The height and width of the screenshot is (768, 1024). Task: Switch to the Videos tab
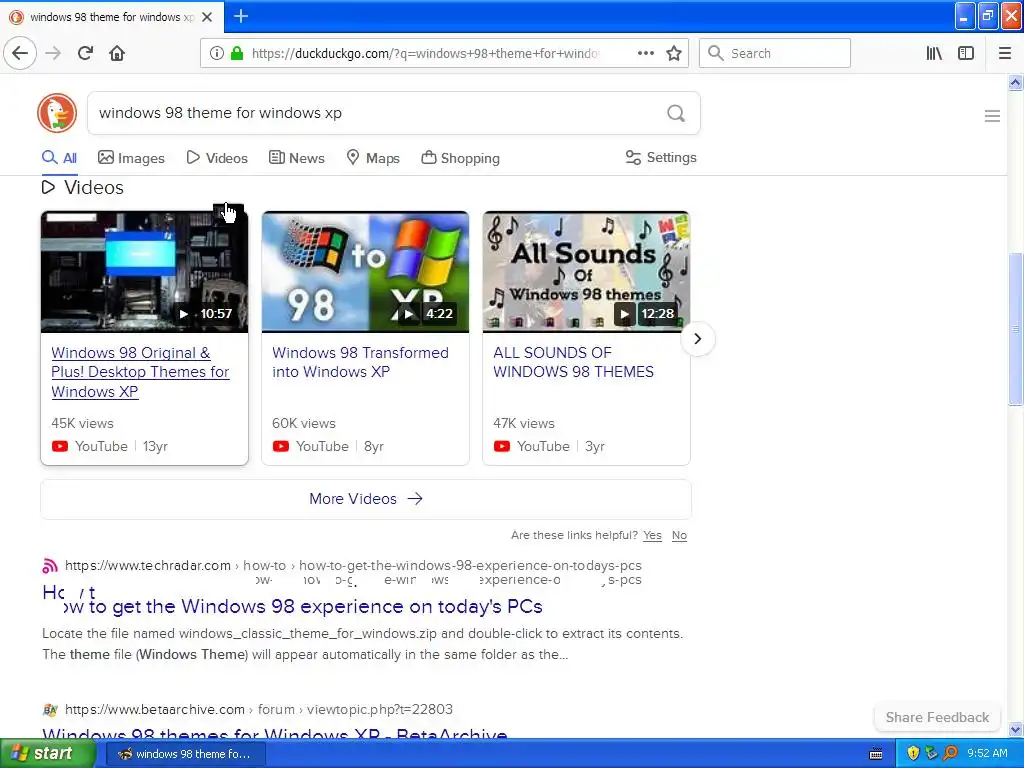click(x=217, y=158)
